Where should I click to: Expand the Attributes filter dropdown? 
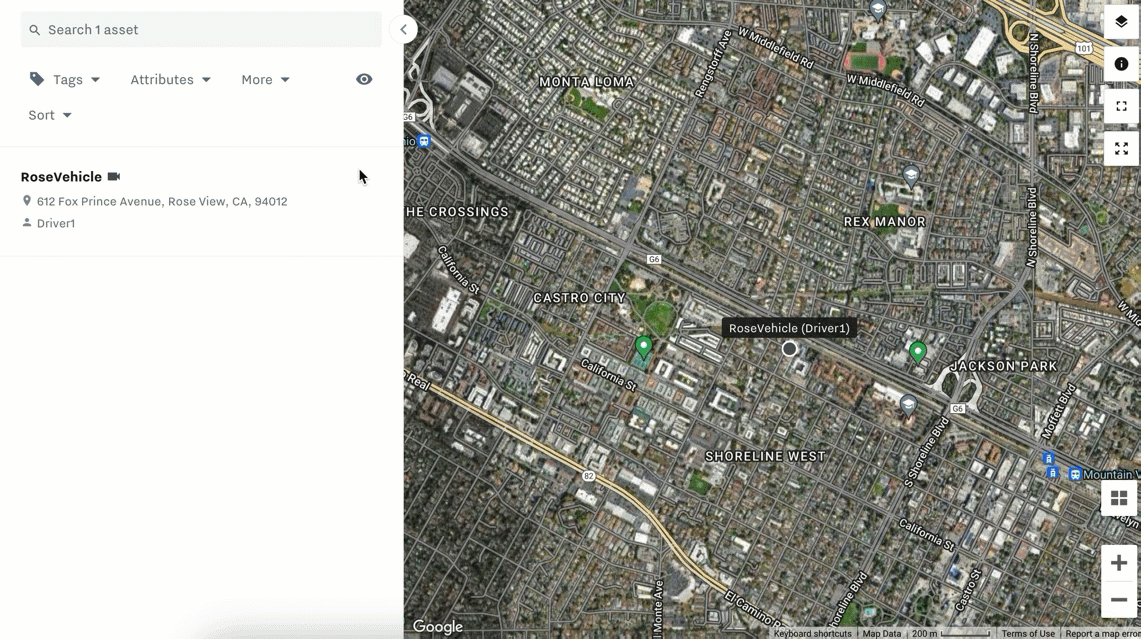point(170,80)
